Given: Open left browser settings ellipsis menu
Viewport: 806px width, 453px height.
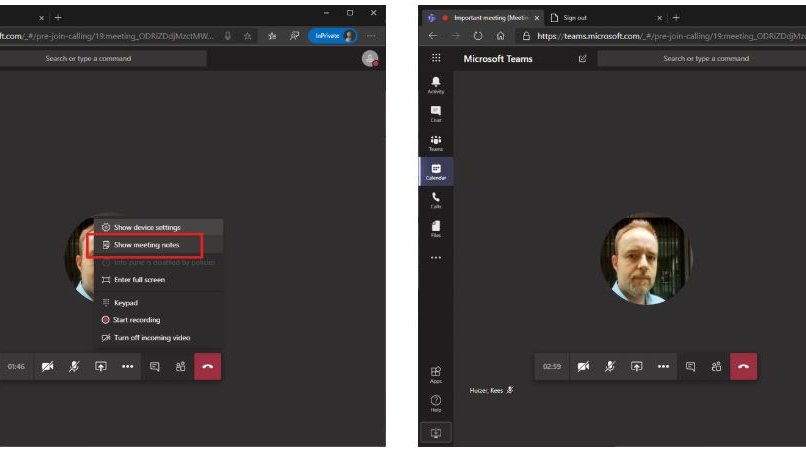Looking at the screenshot, I should [371, 36].
